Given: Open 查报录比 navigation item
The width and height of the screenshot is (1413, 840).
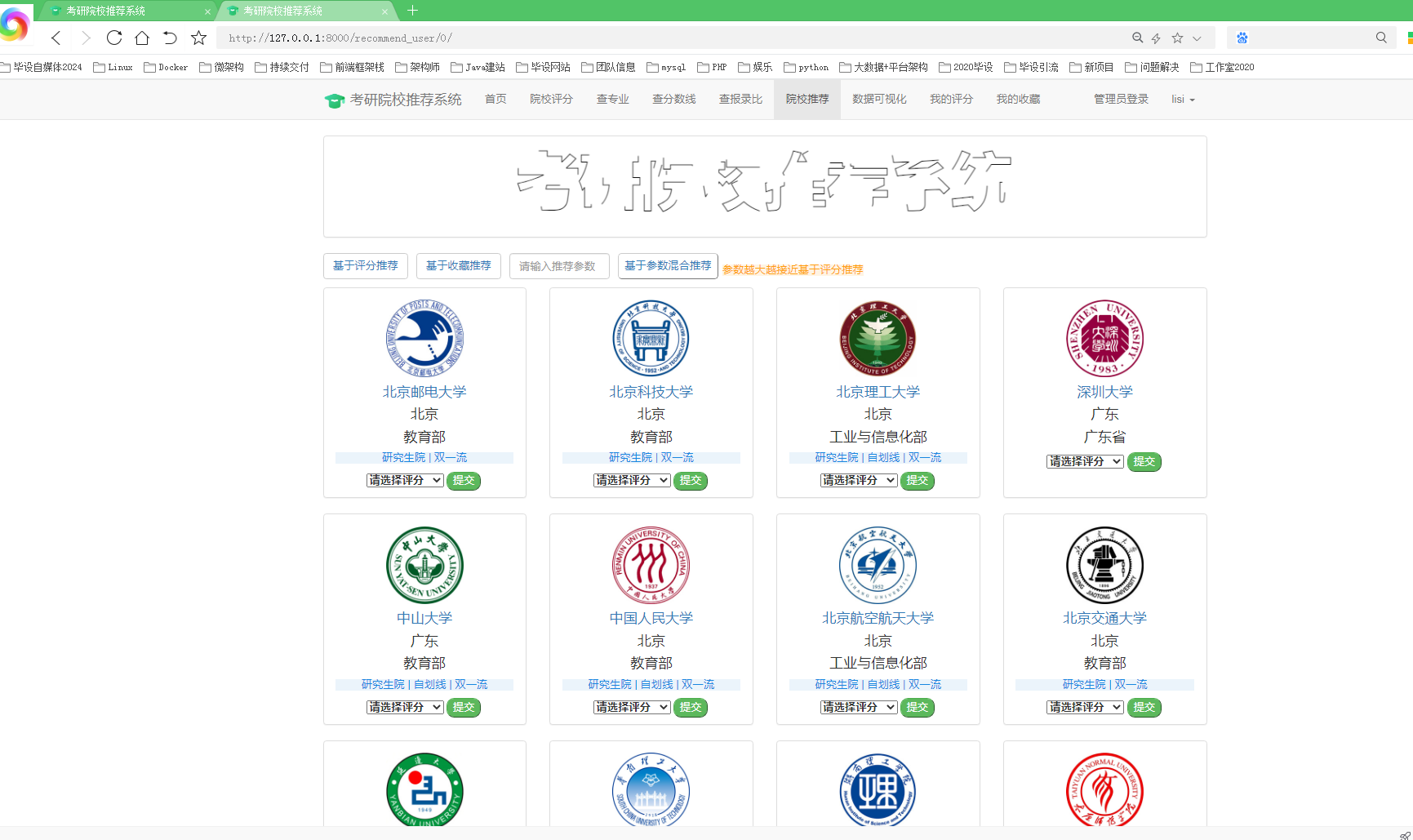Looking at the screenshot, I should (740, 100).
